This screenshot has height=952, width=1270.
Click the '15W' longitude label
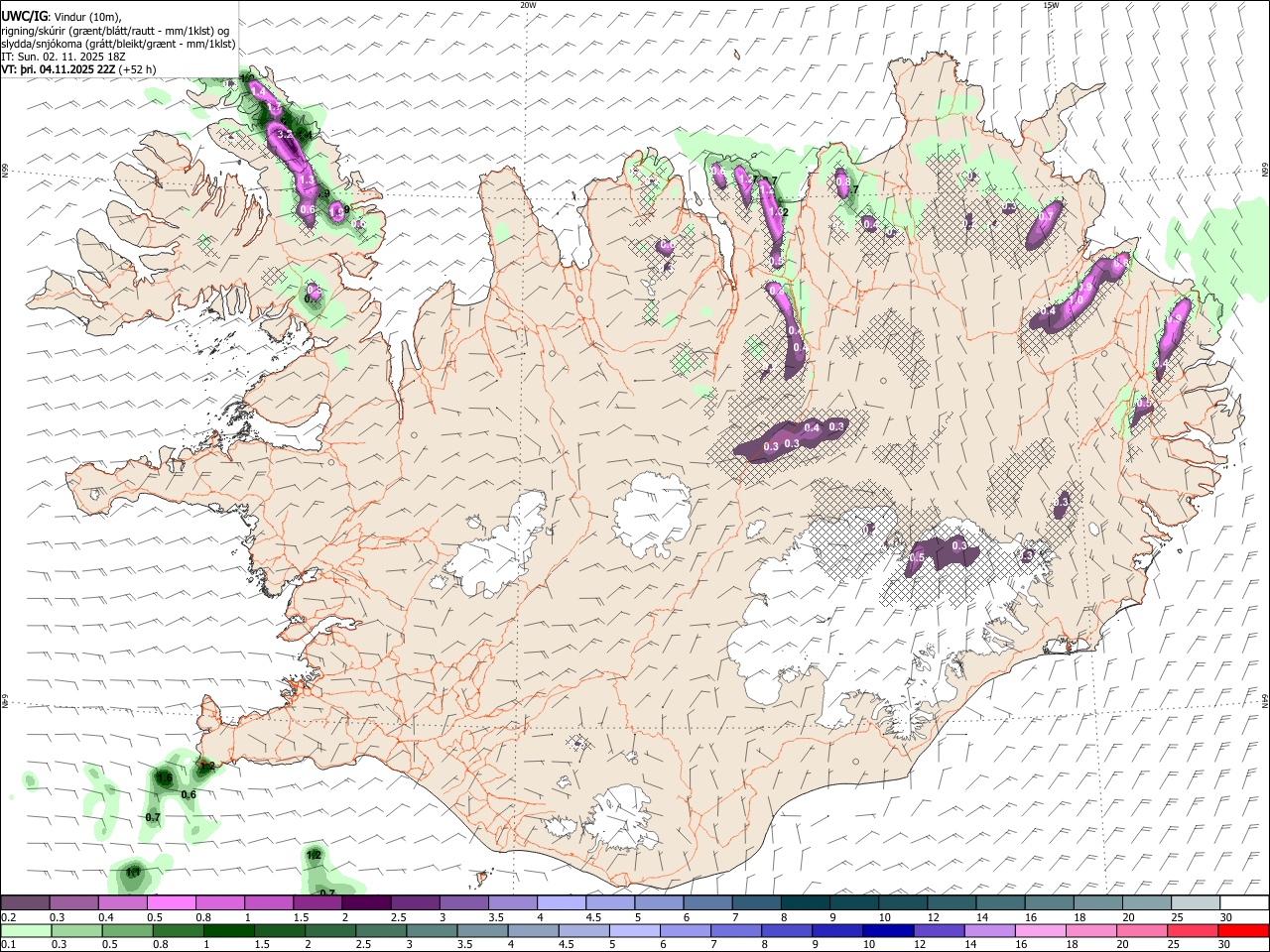[1051, 4]
